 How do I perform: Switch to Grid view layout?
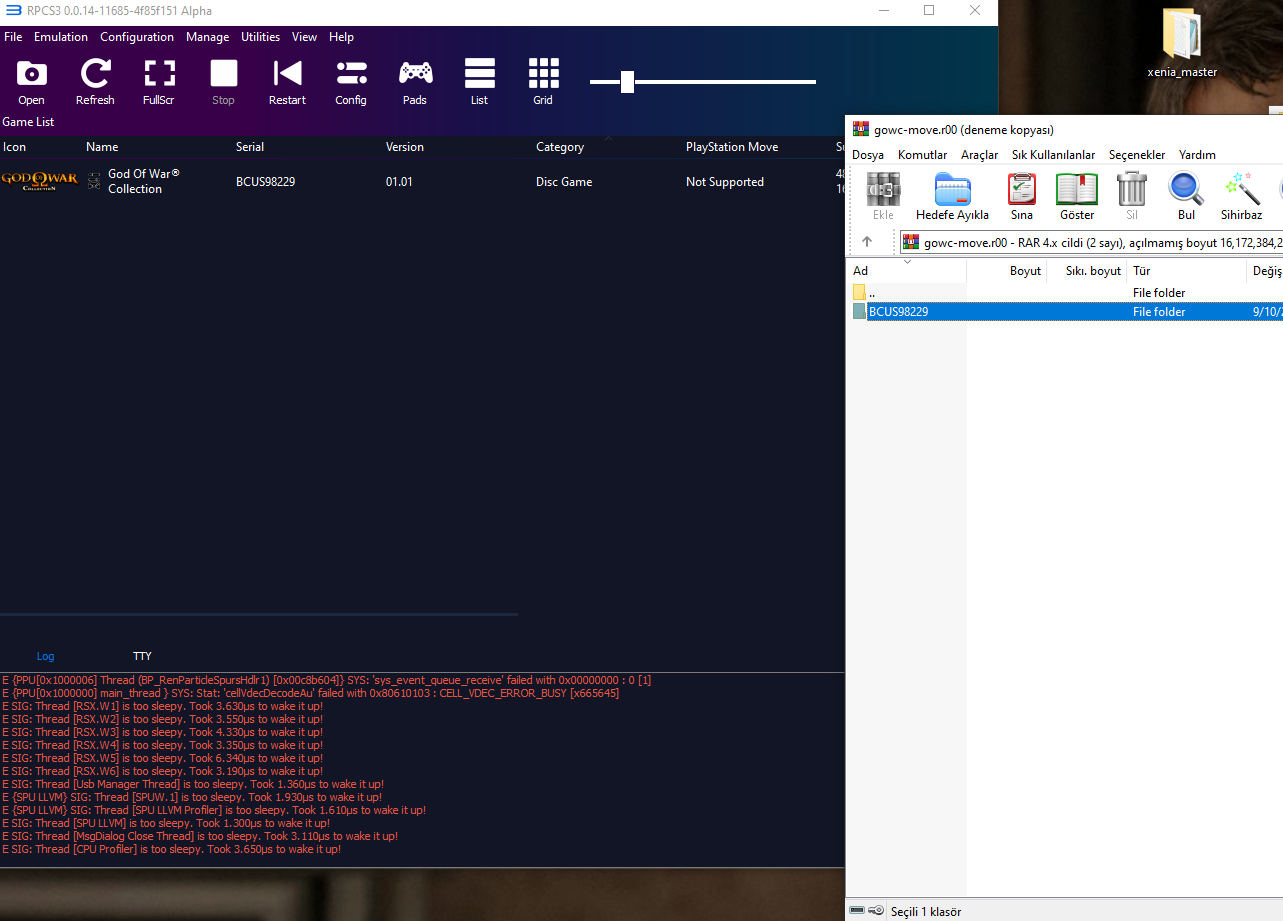click(x=543, y=74)
